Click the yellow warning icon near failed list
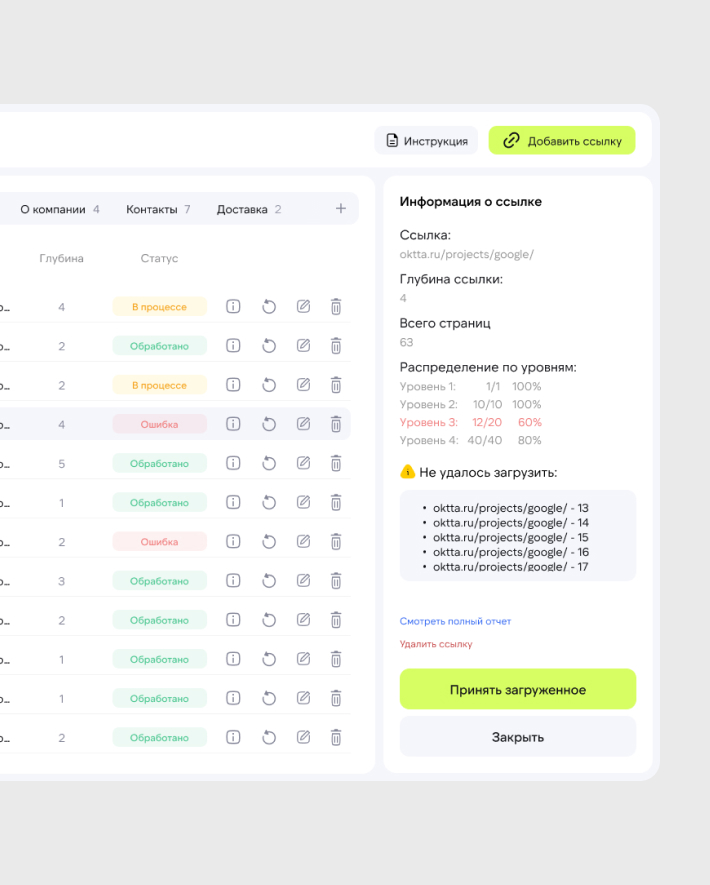 (407, 472)
